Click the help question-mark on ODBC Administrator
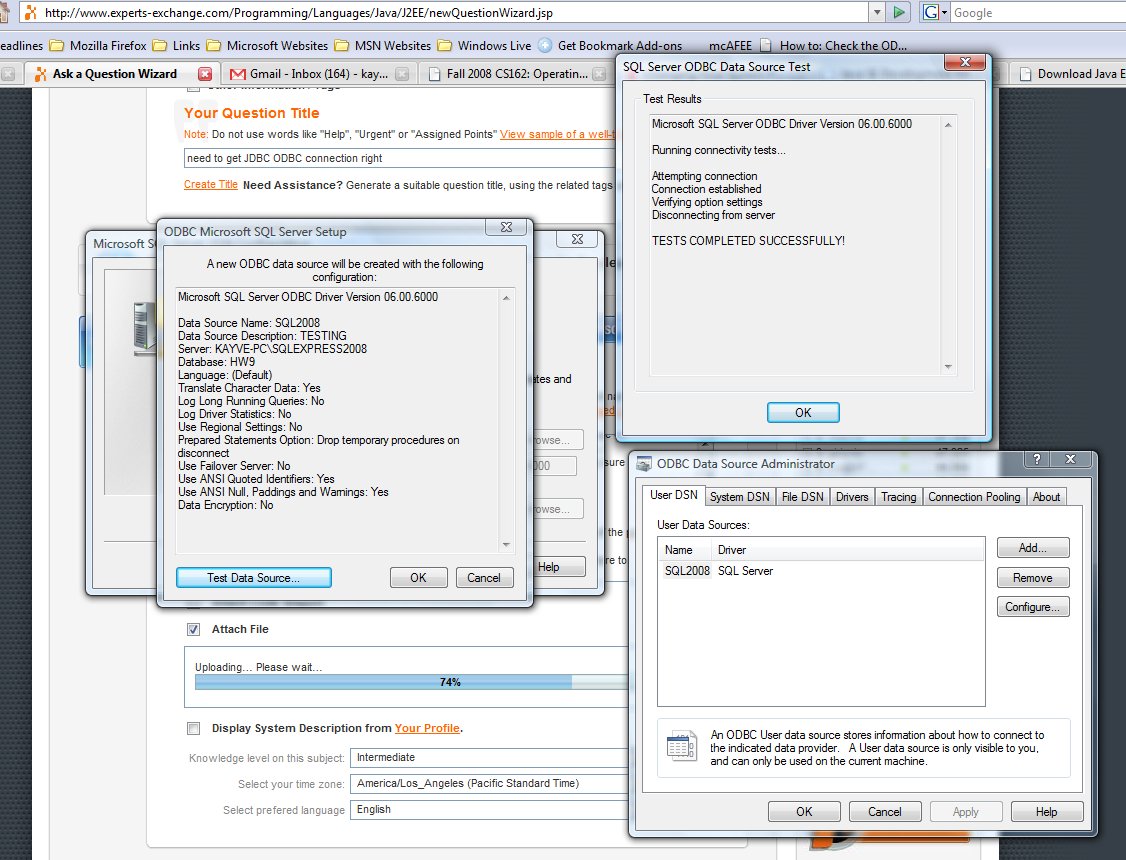 point(1036,459)
